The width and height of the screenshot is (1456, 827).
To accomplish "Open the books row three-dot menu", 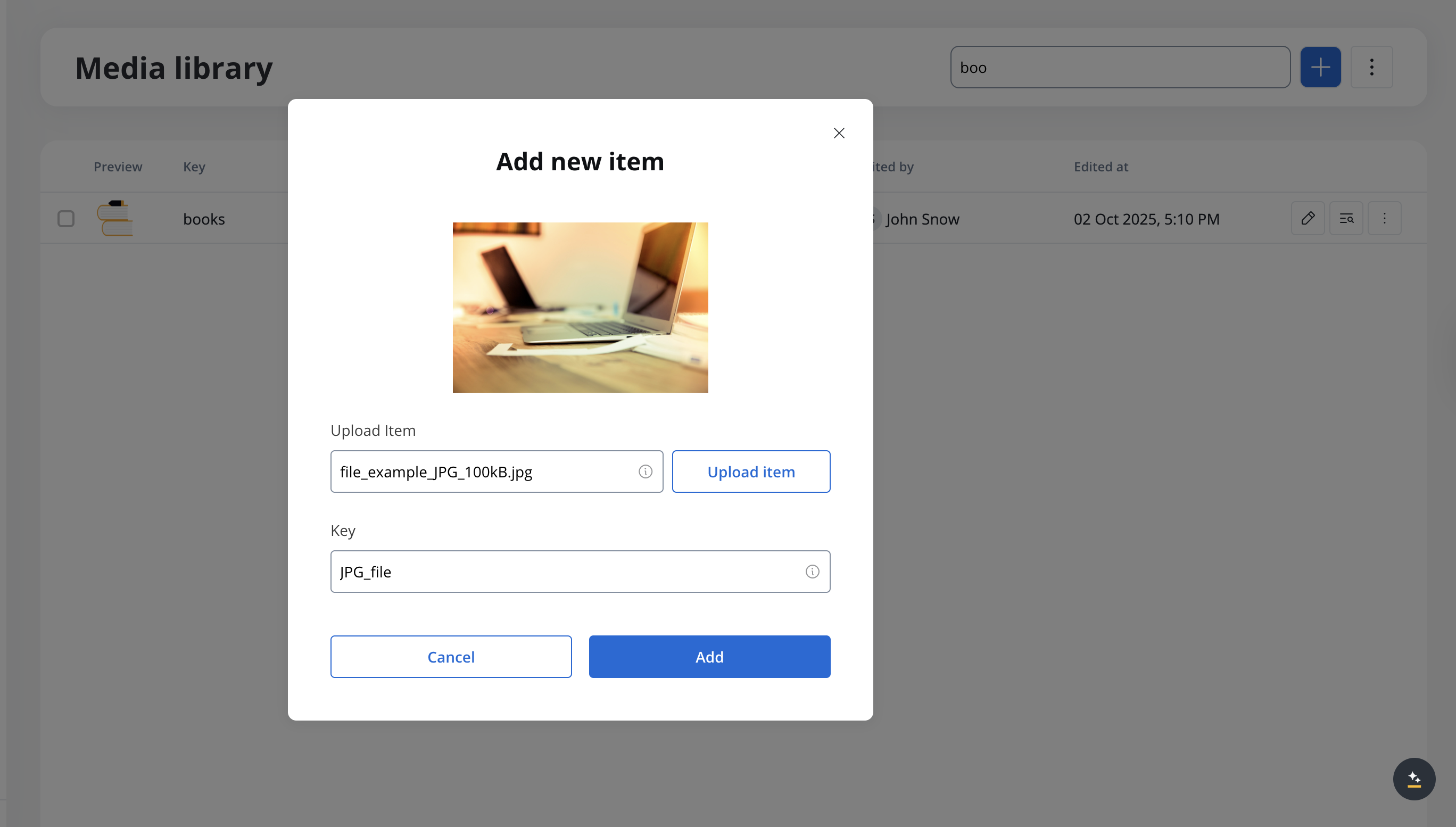I will coord(1385,218).
